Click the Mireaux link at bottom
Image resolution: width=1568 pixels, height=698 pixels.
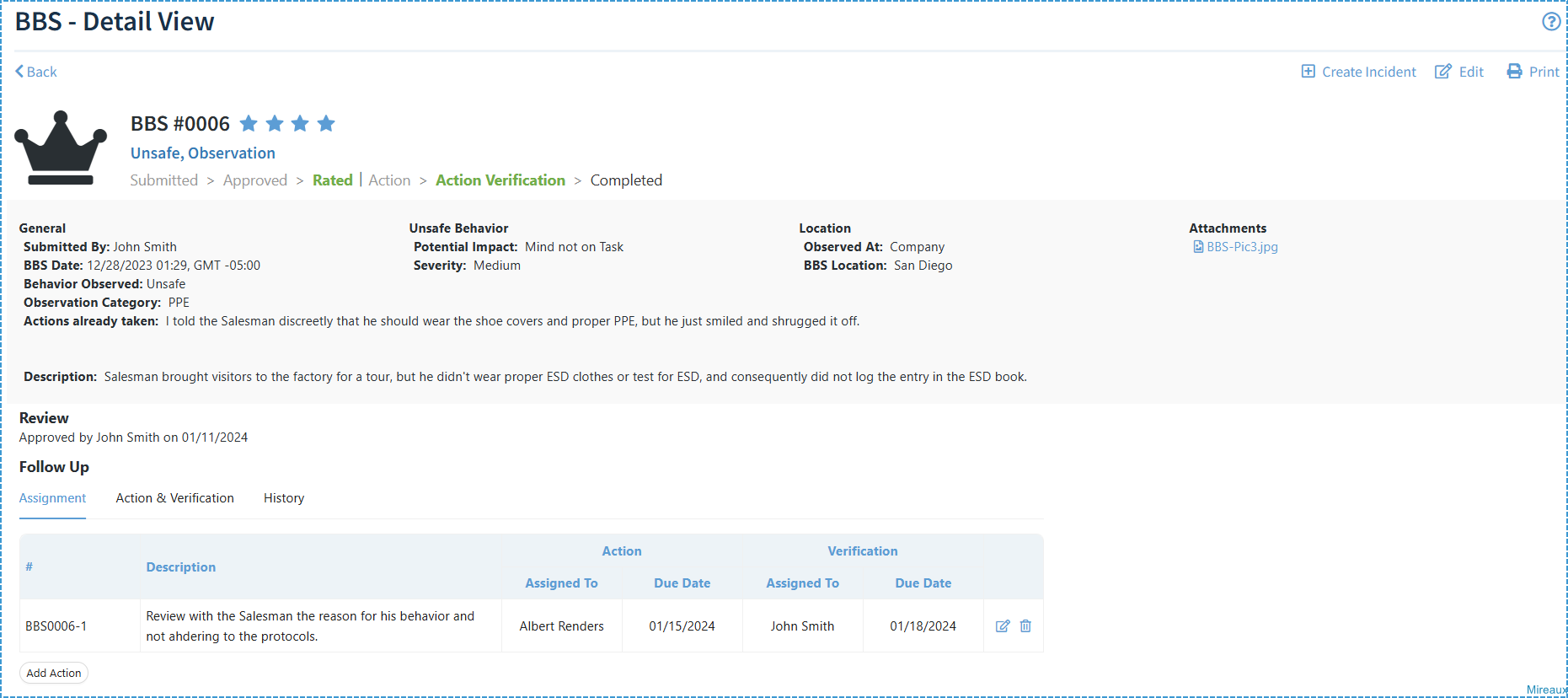click(x=1547, y=690)
